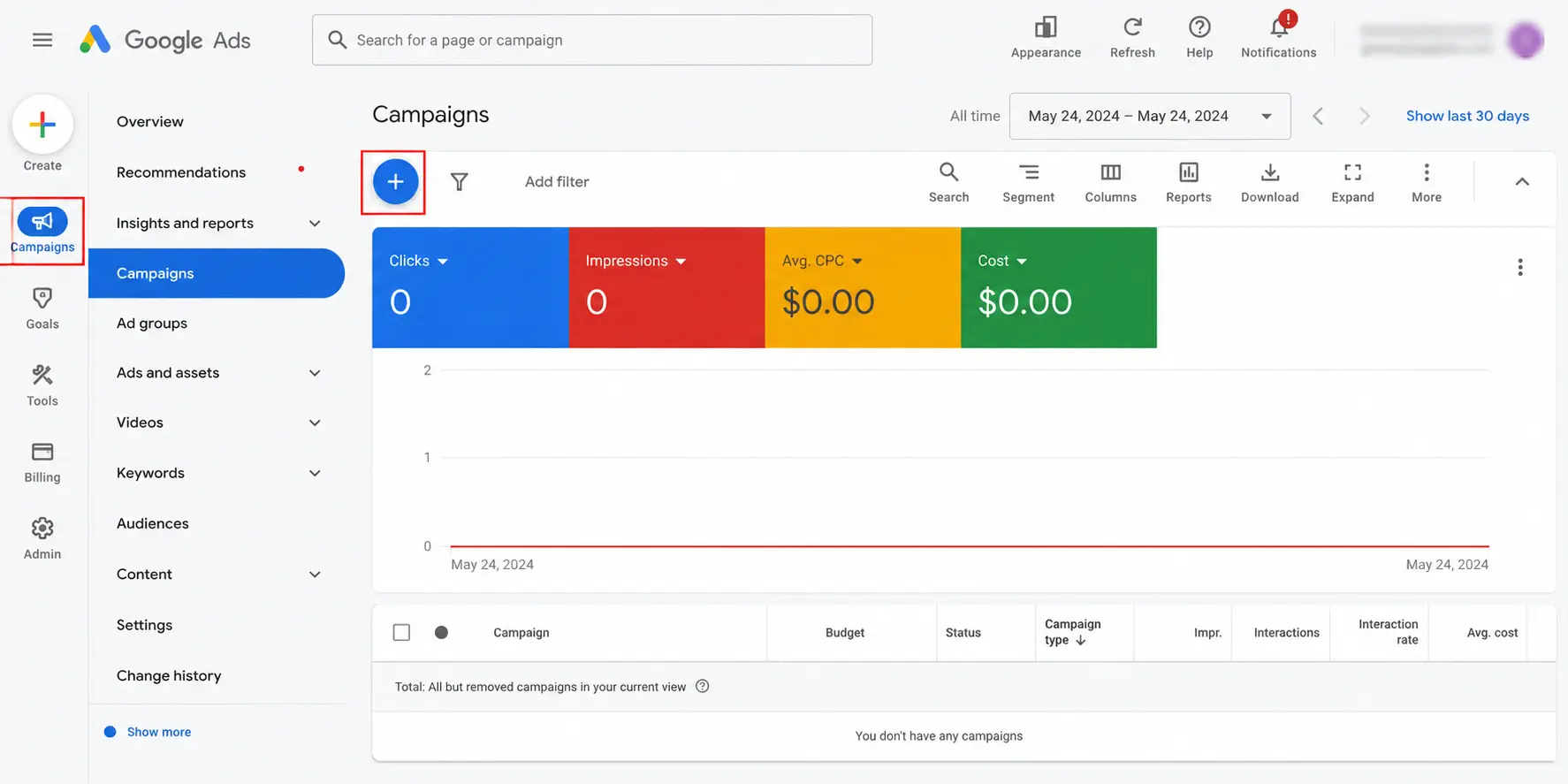Open Change history menu item
Screen dimensions: 1568x784
[x=169, y=675]
